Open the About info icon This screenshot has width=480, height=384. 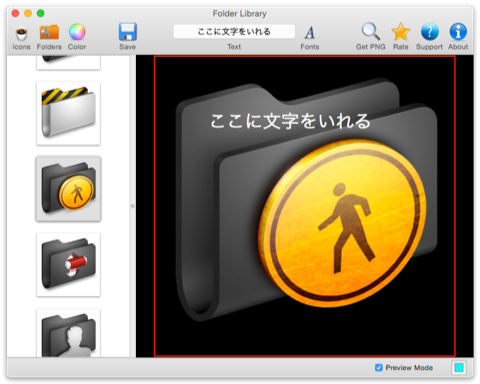click(458, 32)
